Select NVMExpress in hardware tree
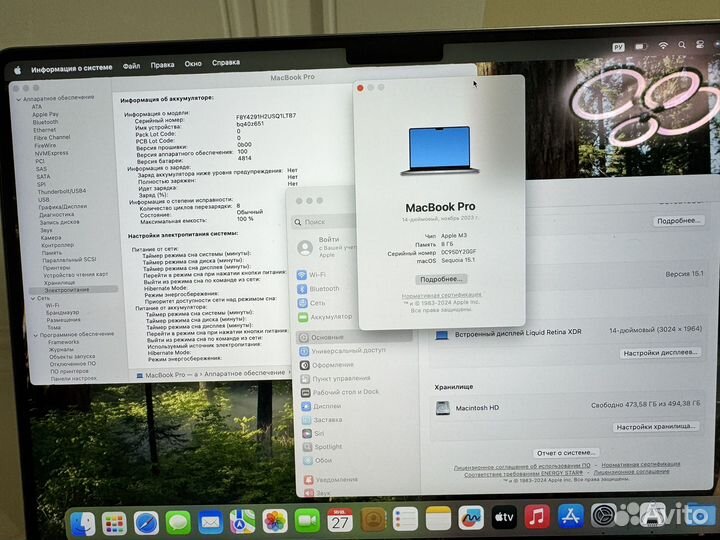The height and width of the screenshot is (540, 720). point(51,153)
